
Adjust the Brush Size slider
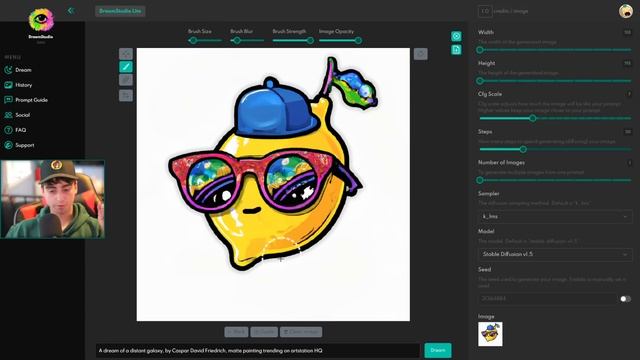[x=205, y=40]
